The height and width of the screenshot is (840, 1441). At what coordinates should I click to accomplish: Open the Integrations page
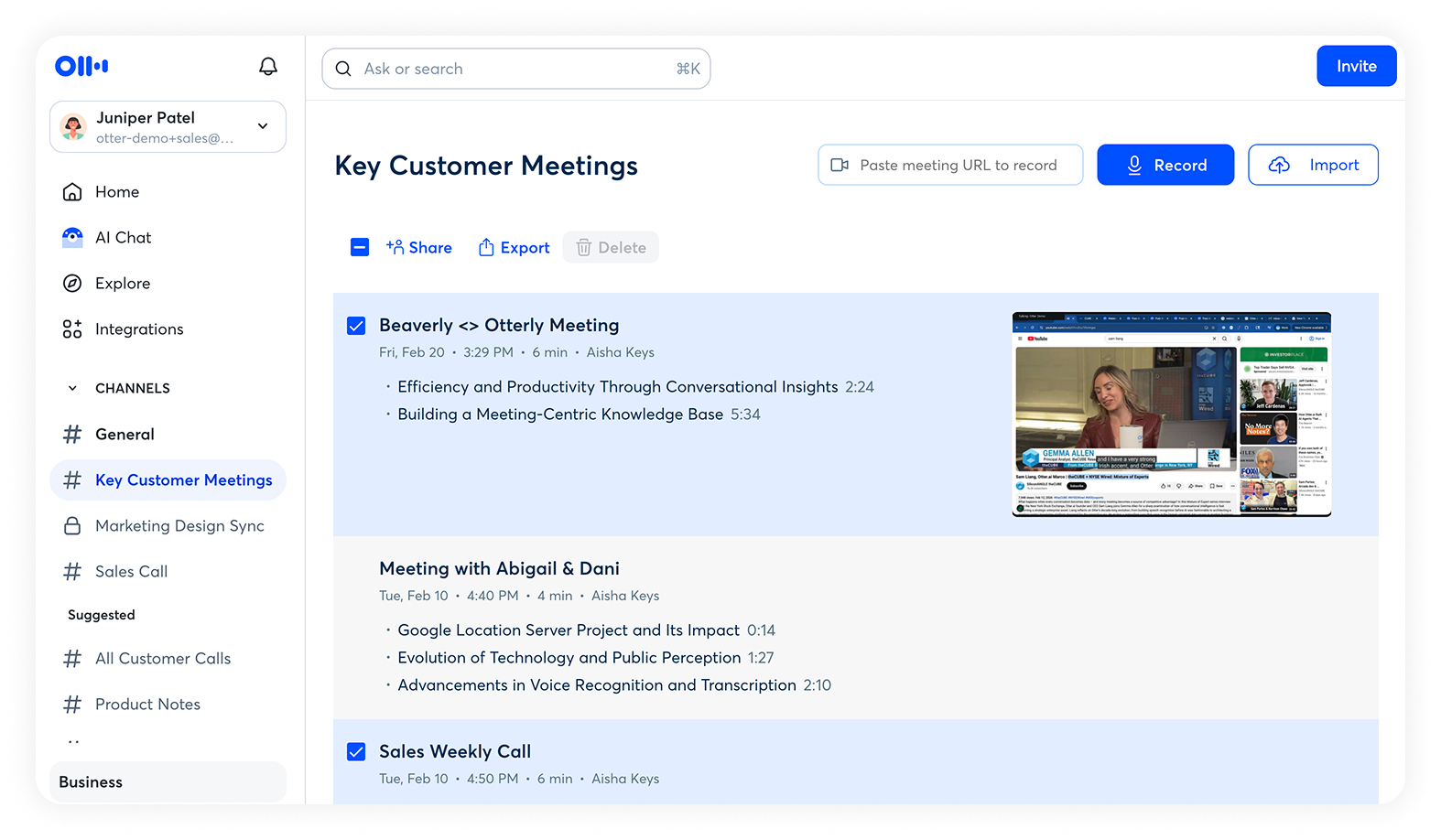pos(138,329)
